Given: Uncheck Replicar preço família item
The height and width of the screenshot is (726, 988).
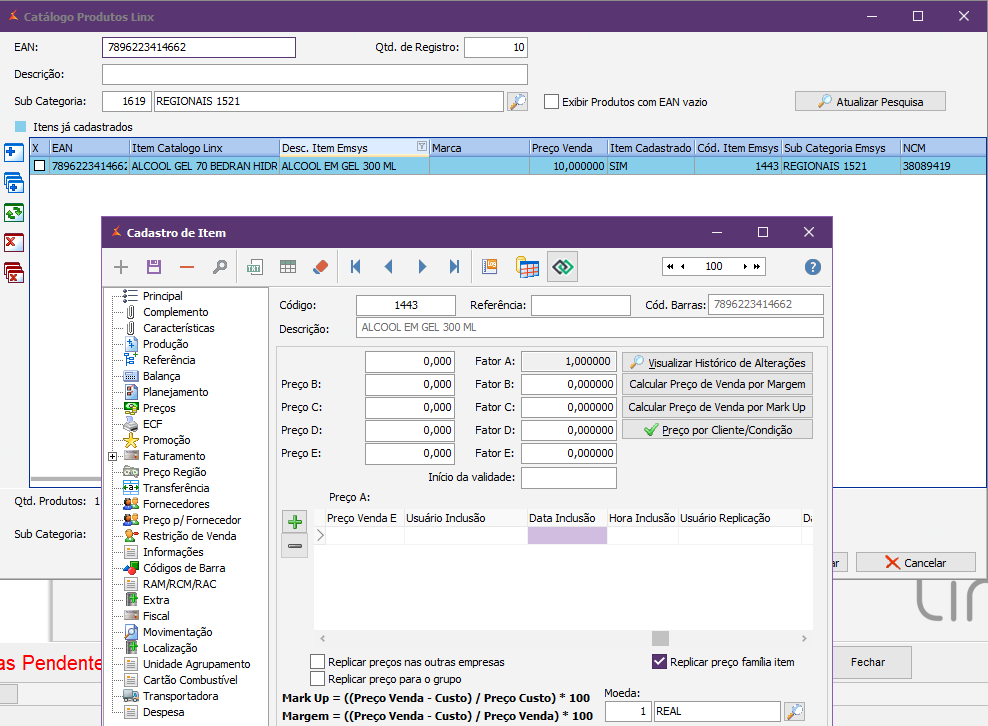Looking at the screenshot, I should coord(659,661).
